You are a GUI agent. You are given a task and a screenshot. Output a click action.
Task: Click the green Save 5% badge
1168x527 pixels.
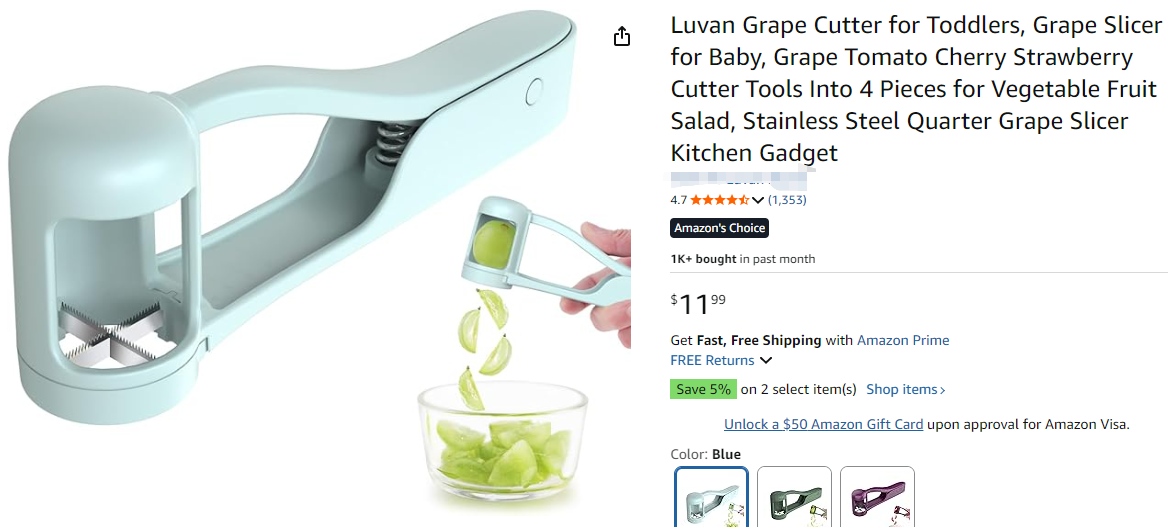(703, 389)
